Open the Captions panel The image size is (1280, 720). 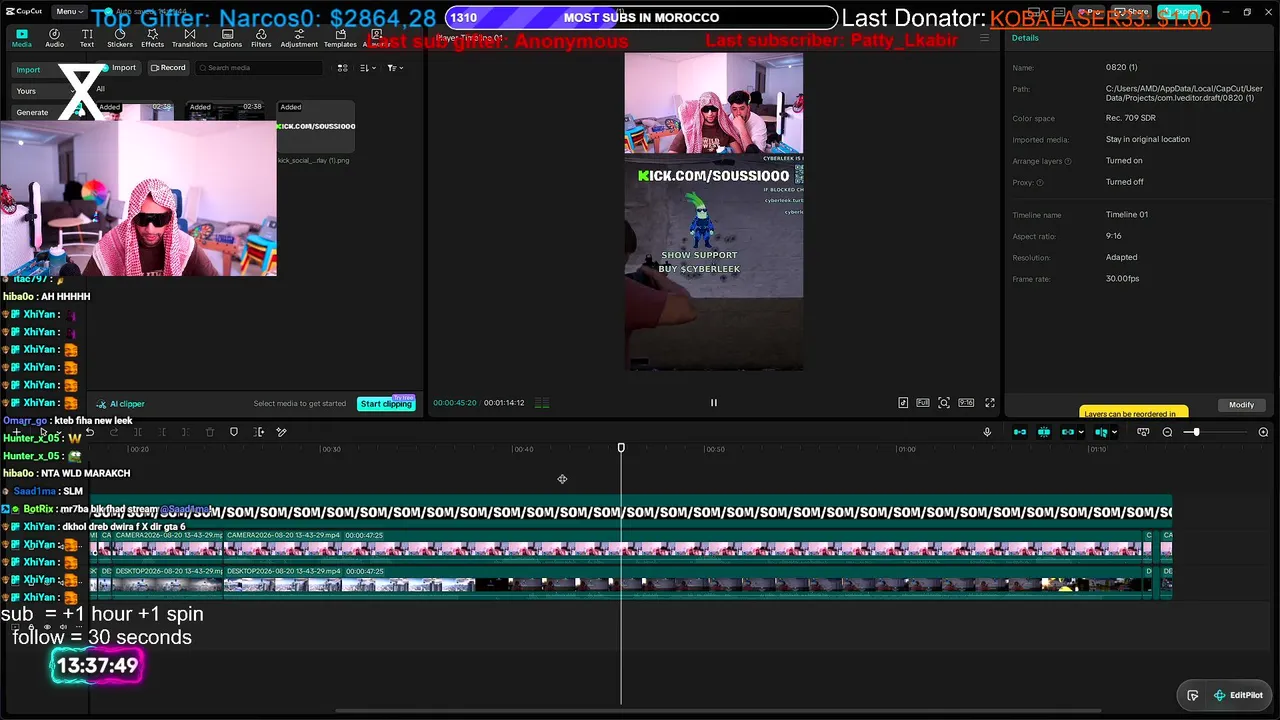(x=227, y=38)
